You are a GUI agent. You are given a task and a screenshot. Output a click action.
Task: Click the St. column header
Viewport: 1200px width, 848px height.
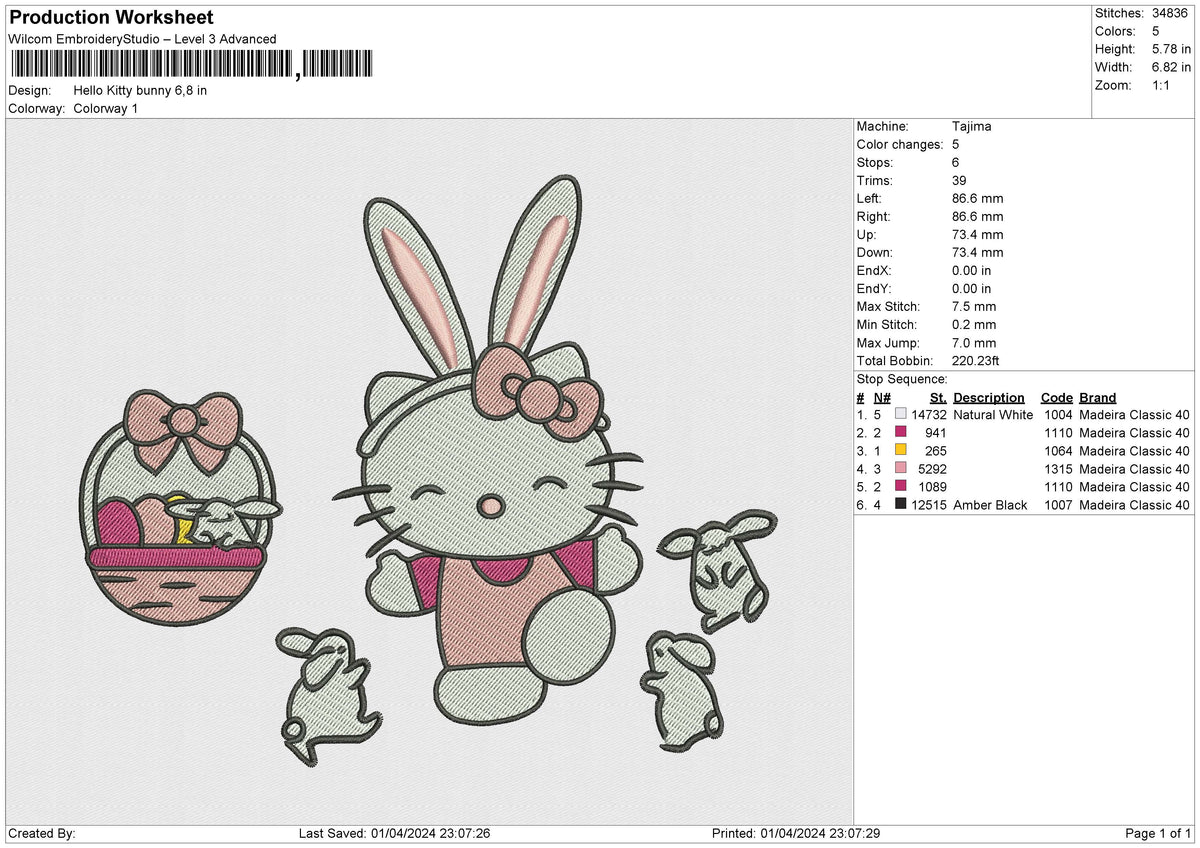coord(938,397)
